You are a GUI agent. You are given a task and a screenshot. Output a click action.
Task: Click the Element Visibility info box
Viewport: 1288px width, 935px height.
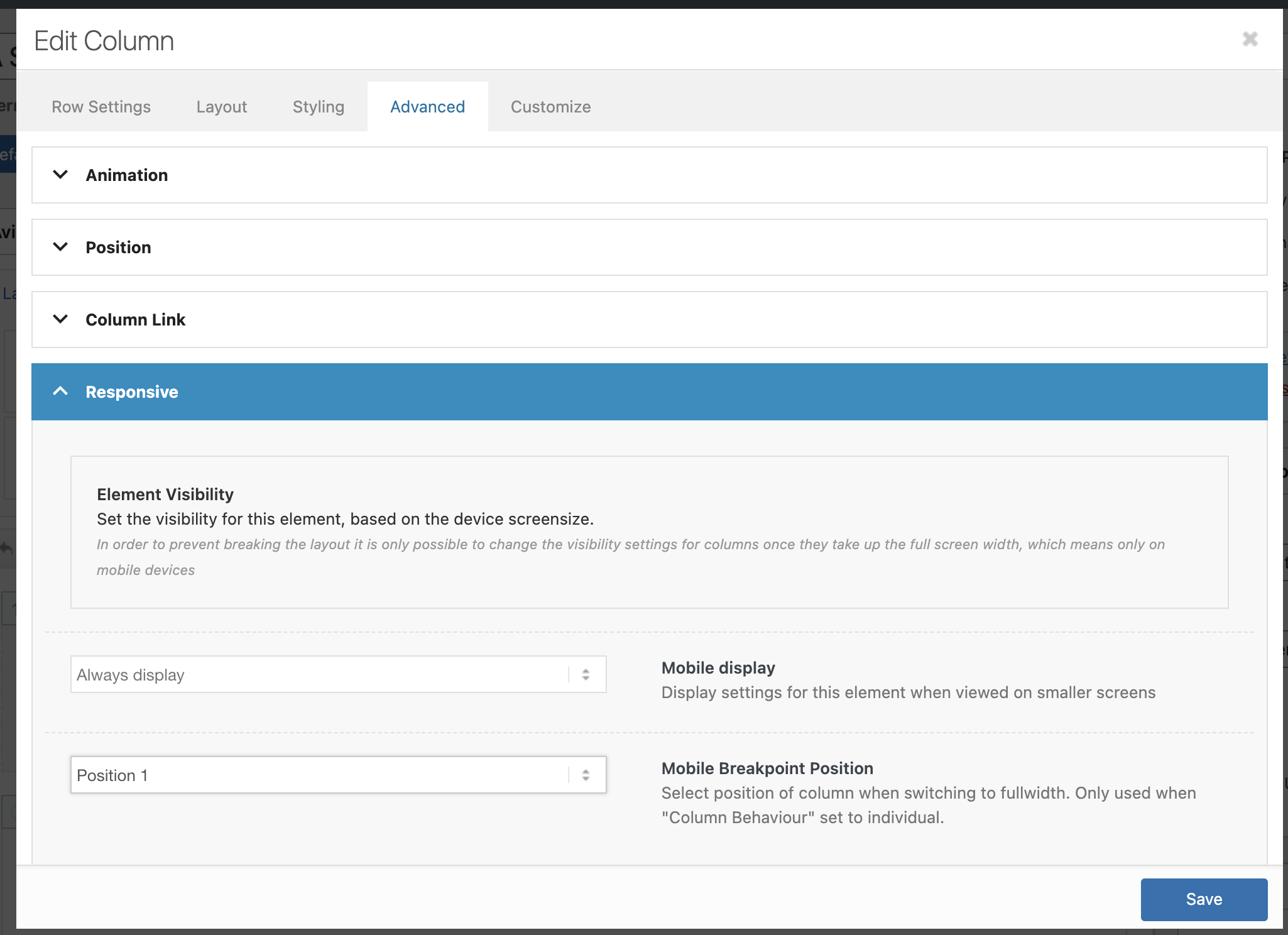[x=648, y=532]
